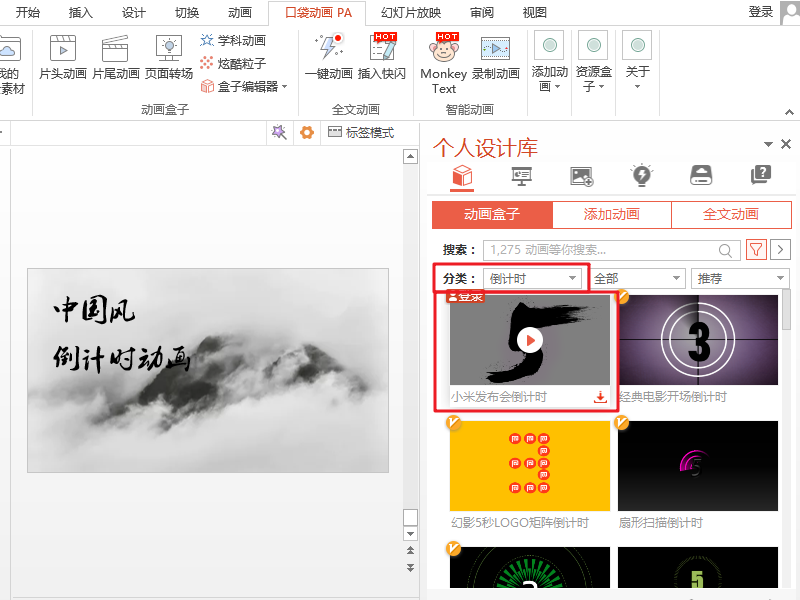Viewport: 800px width, 600px height.
Task: Collapse the ribbon with the chevron
Action: click(789, 112)
